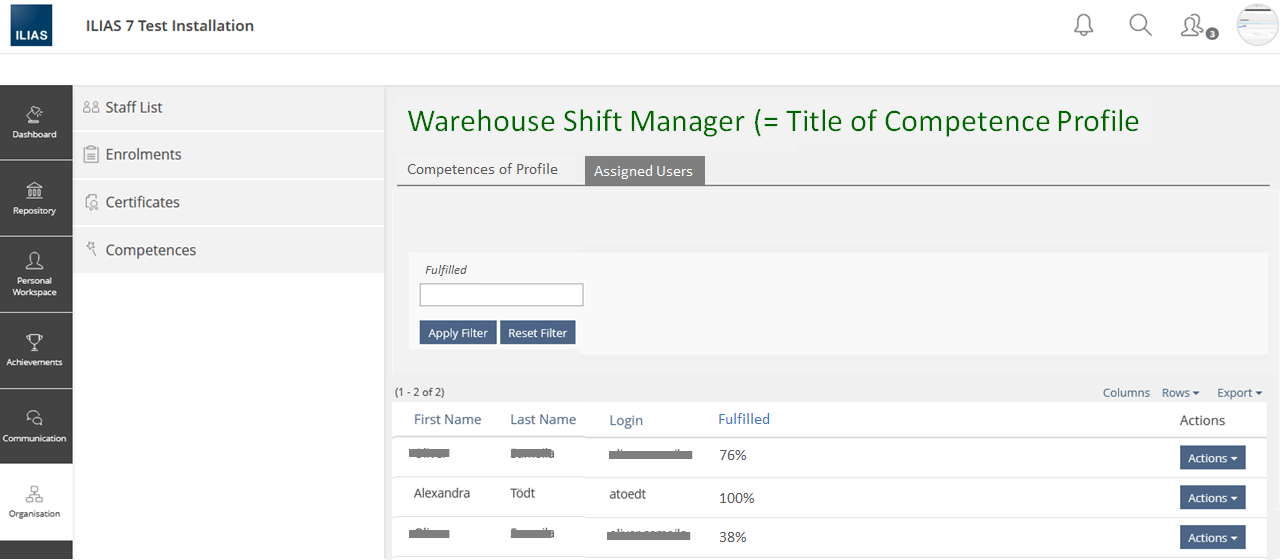The height and width of the screenshot is (560, 1285).
Task: Open the notifications bell icon
Action: (1084, 26)
